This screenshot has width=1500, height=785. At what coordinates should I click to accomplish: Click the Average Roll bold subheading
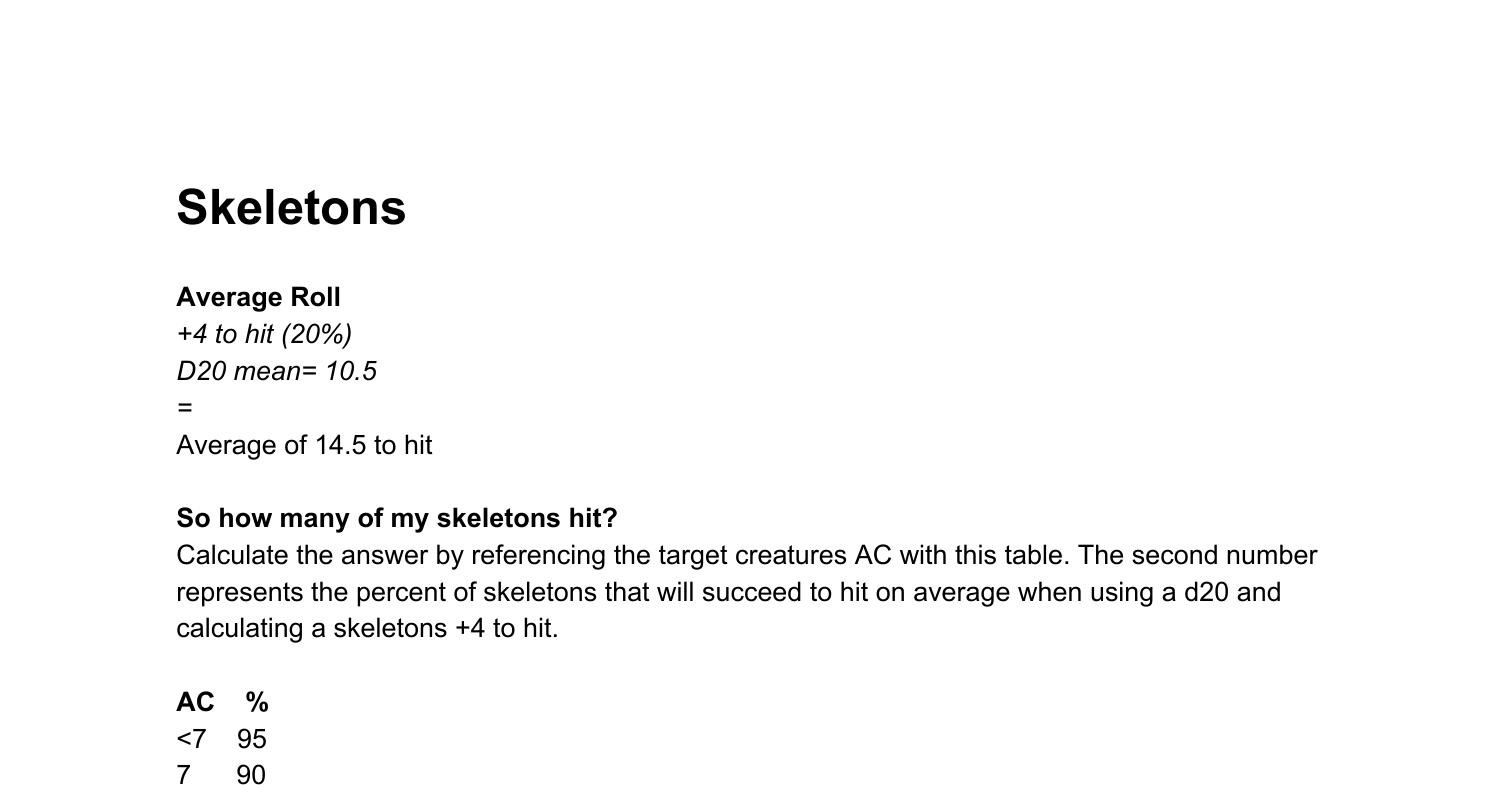tap(258, 297)
